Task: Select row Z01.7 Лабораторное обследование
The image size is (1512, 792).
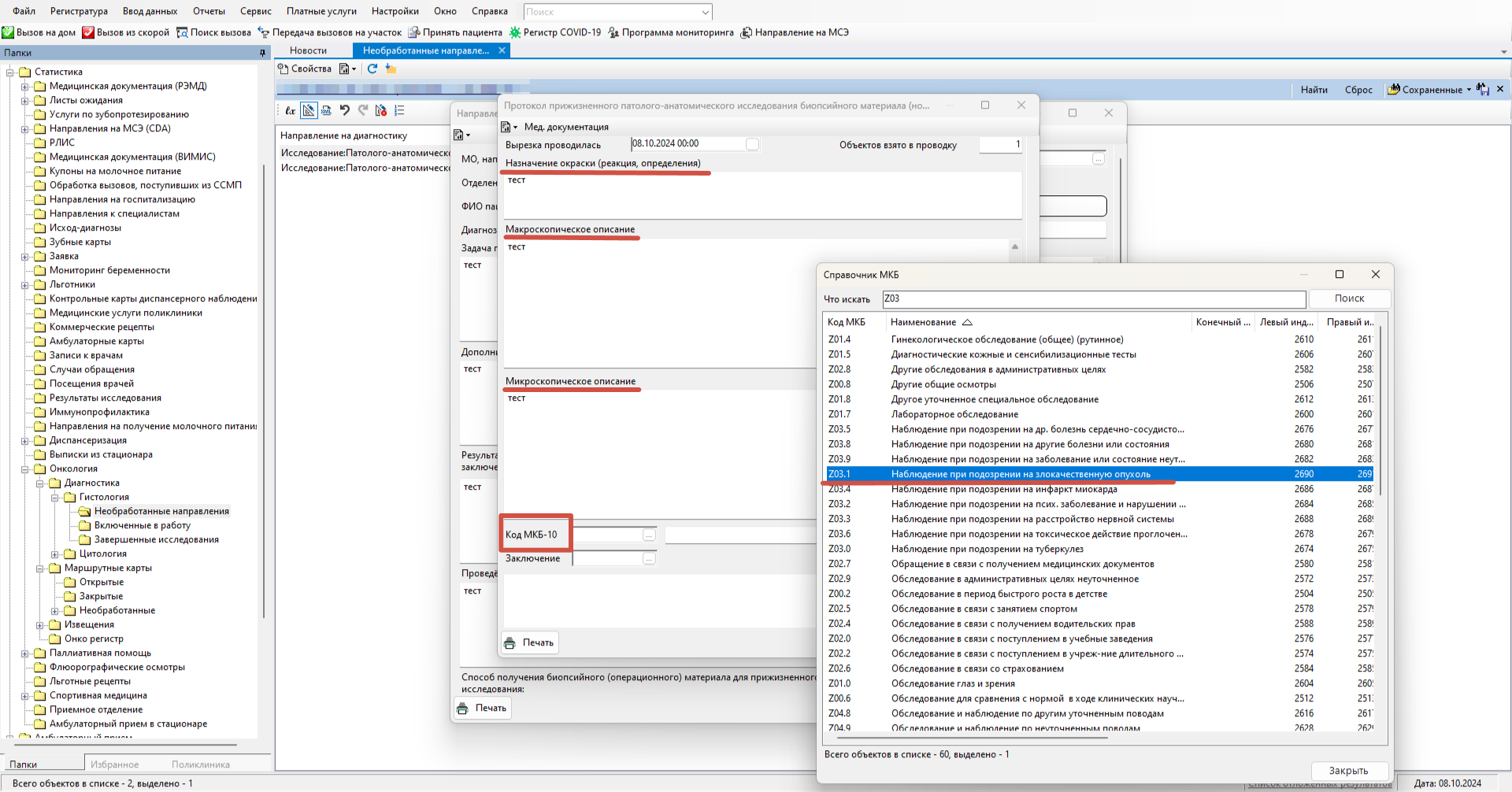Action: pos(1099,414)
